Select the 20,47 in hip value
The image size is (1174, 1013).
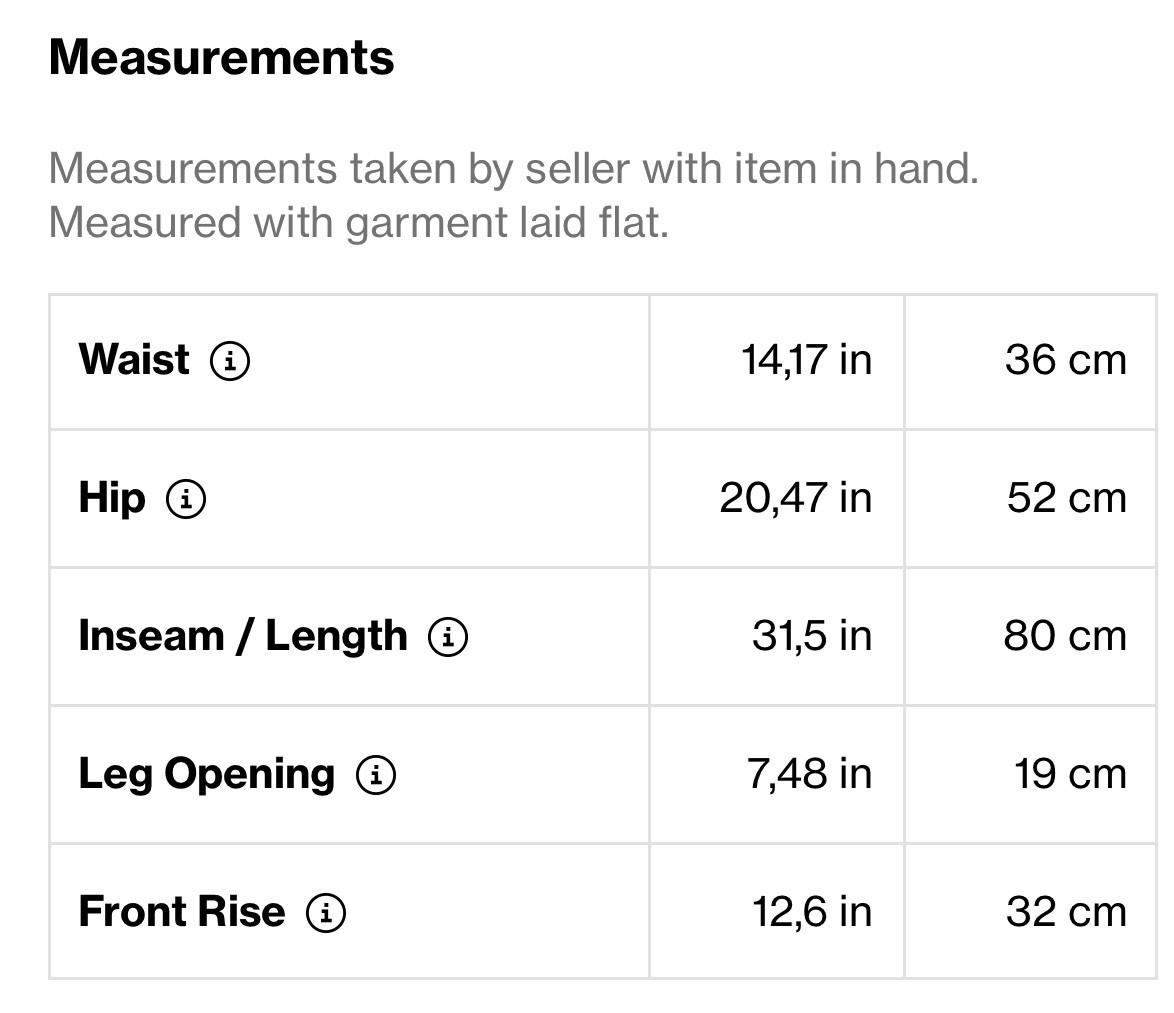(x=795, y=498)
